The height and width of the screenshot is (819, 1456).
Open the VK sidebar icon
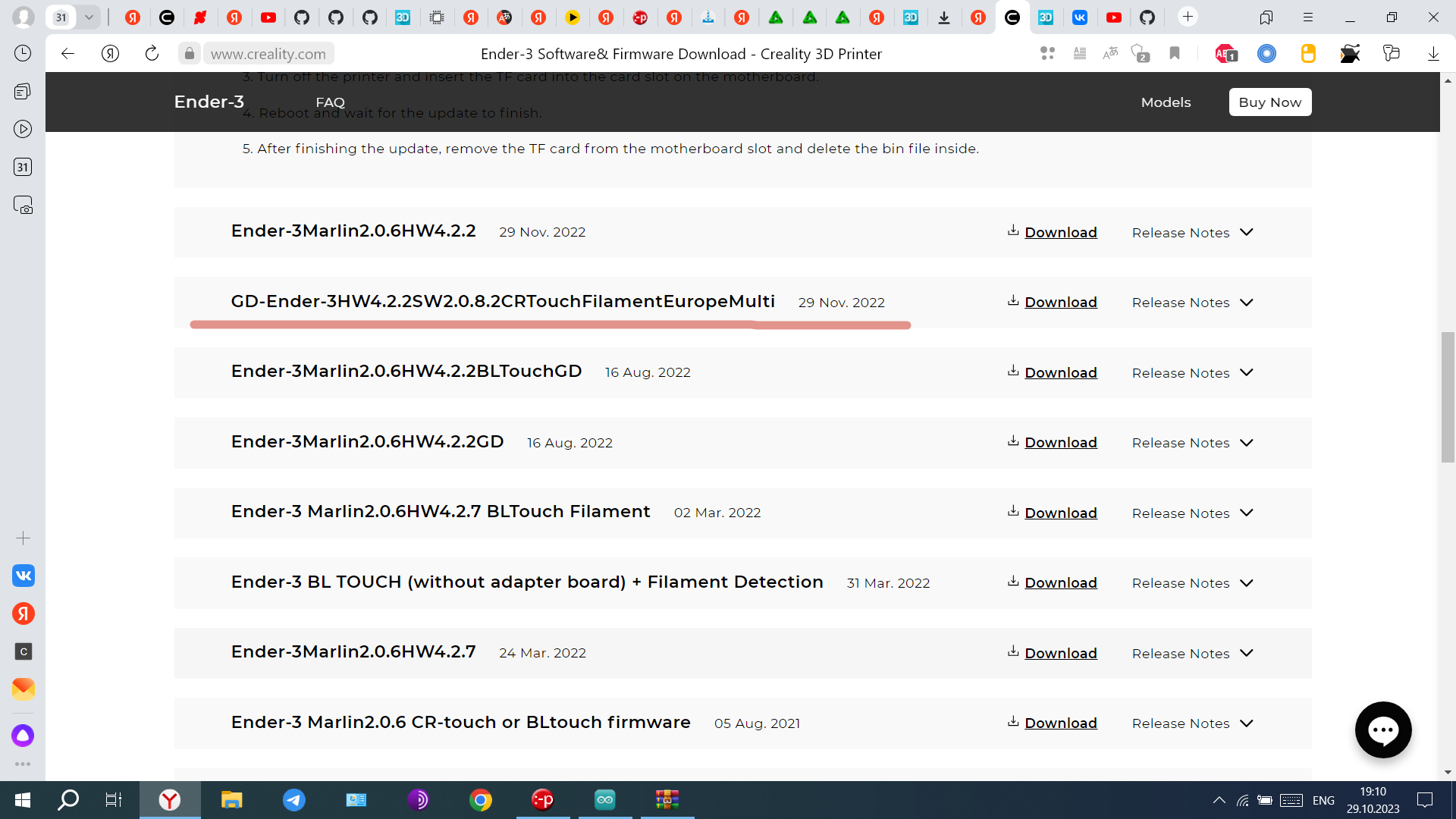tap(23, 576)
